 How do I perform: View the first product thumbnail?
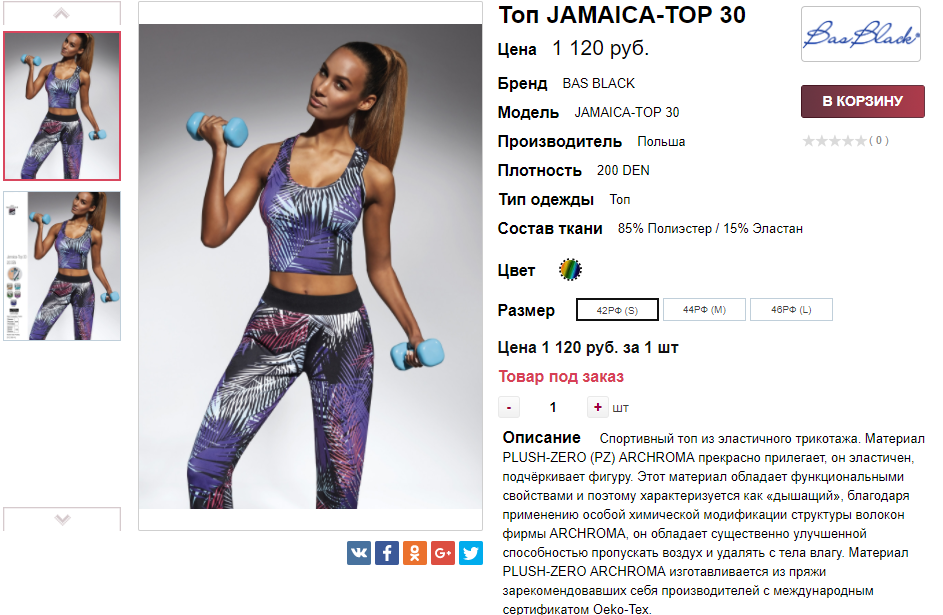[62, 106]
